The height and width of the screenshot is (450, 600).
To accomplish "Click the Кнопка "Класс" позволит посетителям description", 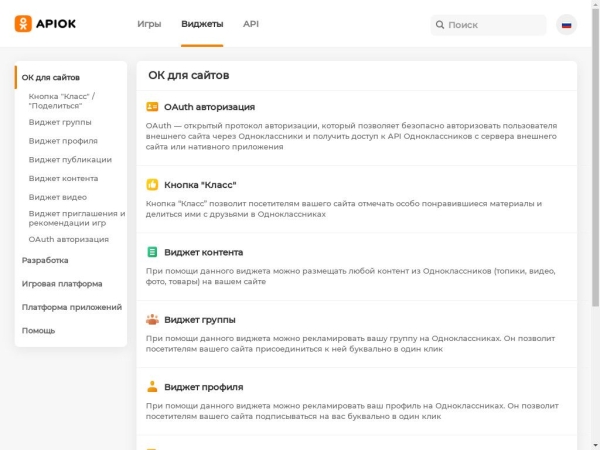I will [x=344, y=209].
